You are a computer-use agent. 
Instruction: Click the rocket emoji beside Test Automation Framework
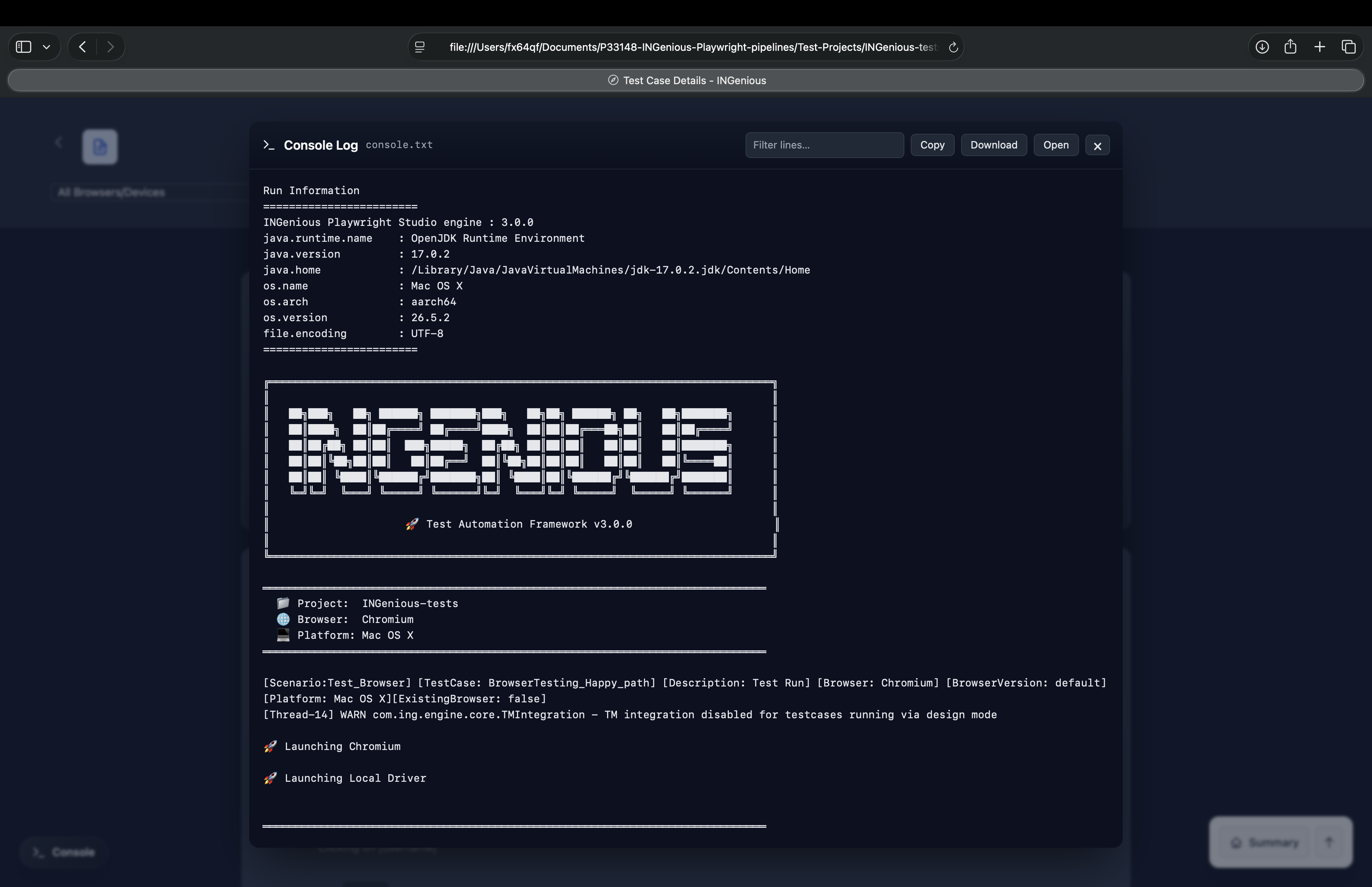(412, 524)
